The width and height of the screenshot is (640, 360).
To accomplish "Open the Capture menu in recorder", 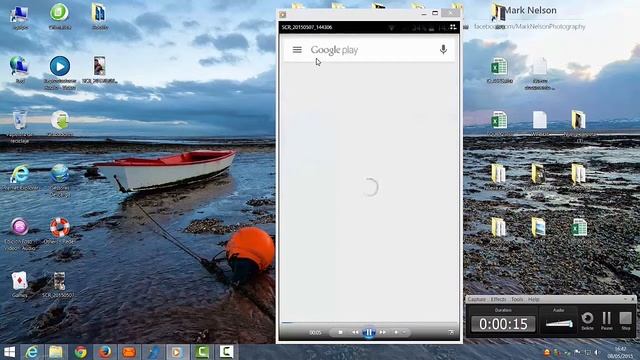I will [477, 299].
